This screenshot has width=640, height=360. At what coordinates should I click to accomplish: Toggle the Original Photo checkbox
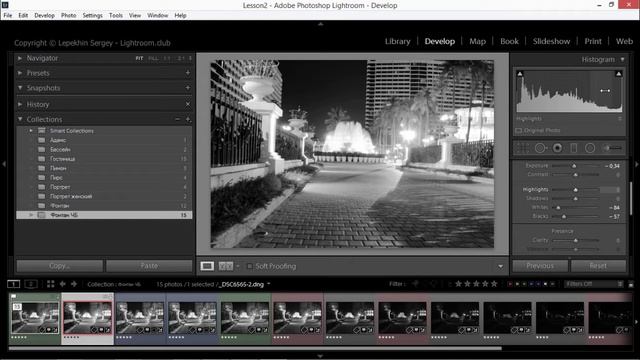click(x=519, y=131)
